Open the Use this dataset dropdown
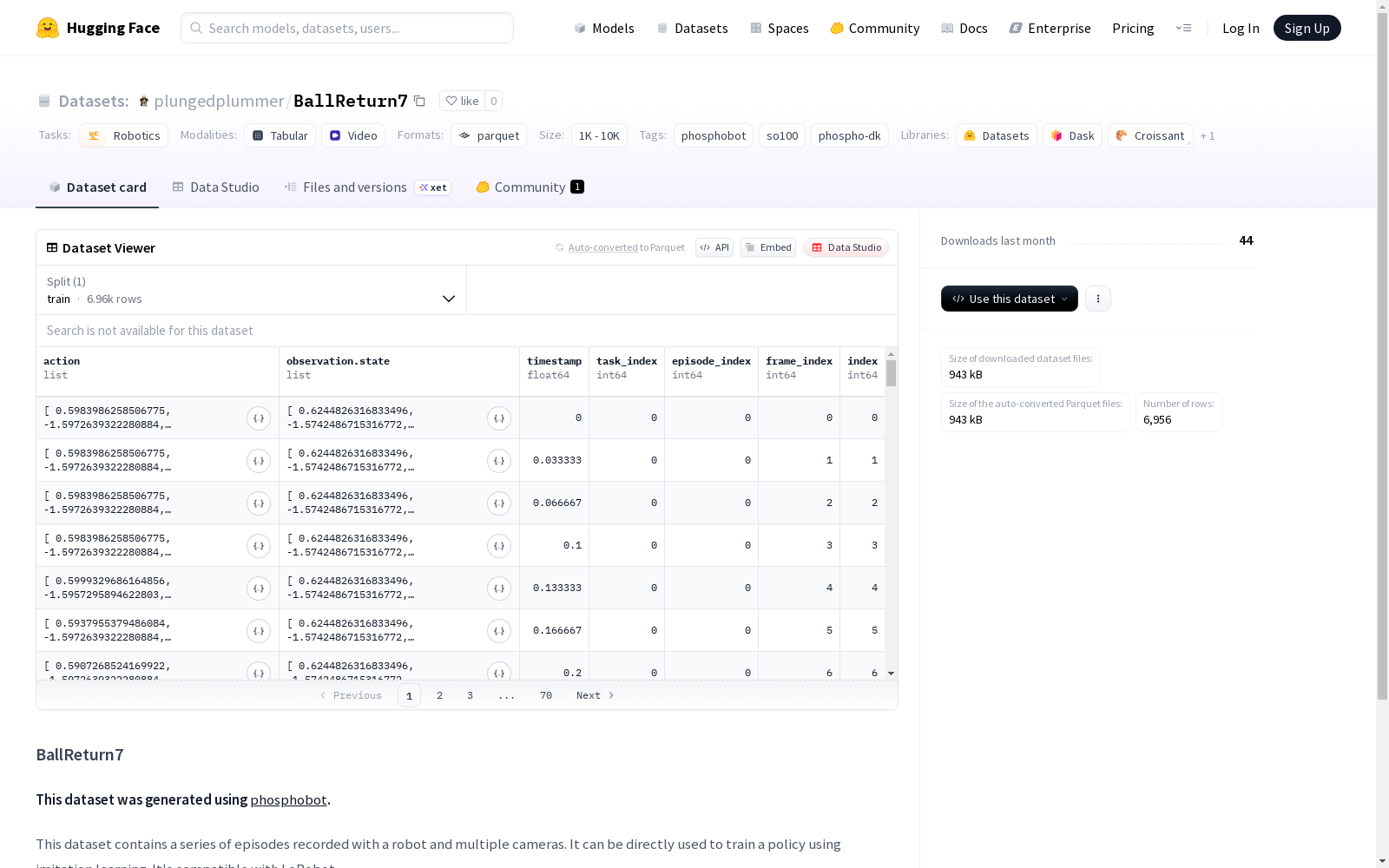 tap(1010, 299)
